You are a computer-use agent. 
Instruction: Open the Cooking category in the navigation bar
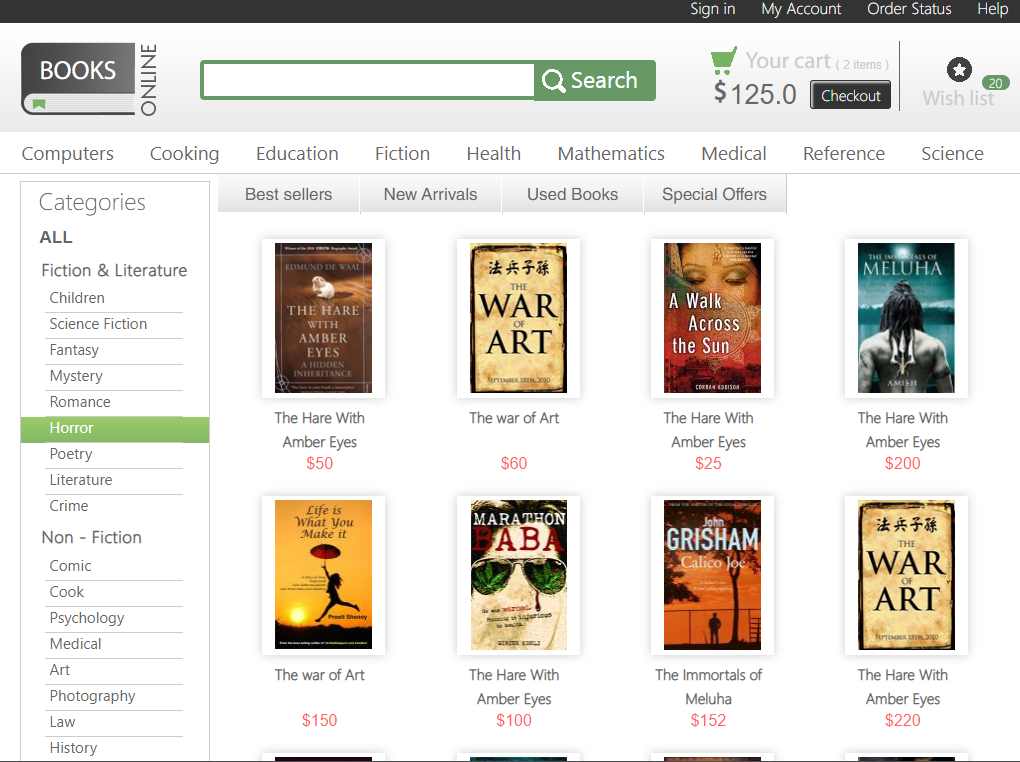(184, 153)
